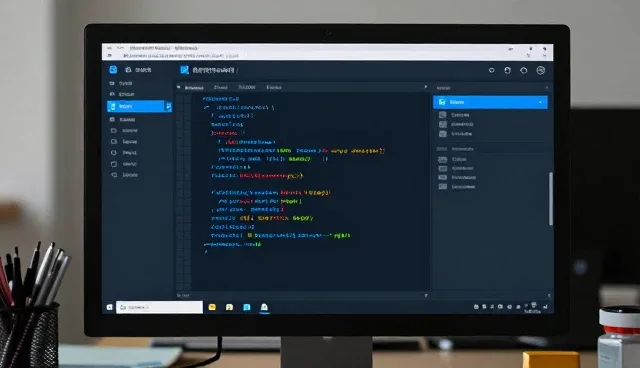Click the refresh-style icon in the header icons
Screen dimensions: 640x368
point(507,71)
